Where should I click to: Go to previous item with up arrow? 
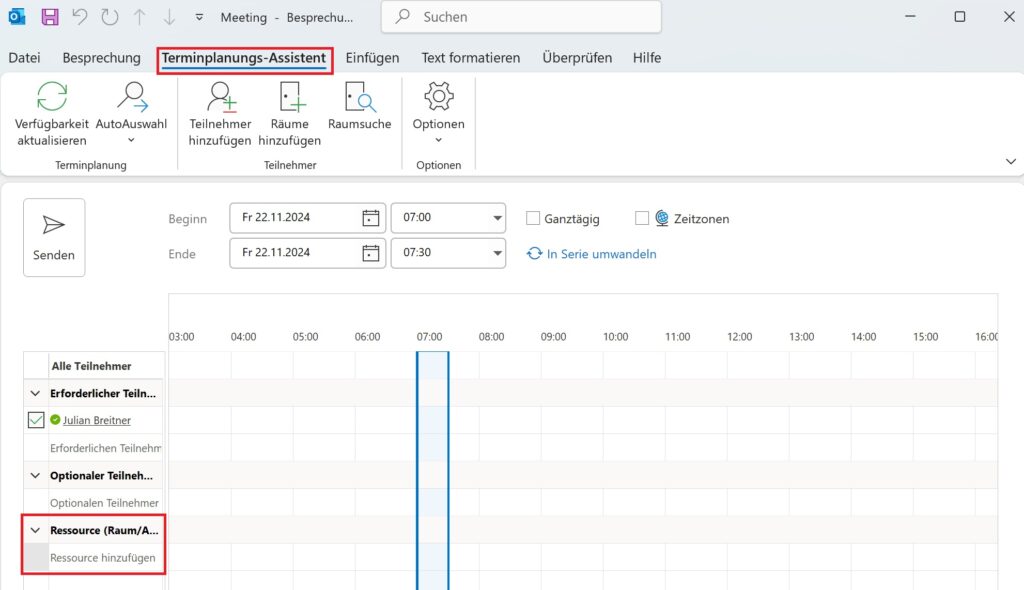(x=139, y=17)
